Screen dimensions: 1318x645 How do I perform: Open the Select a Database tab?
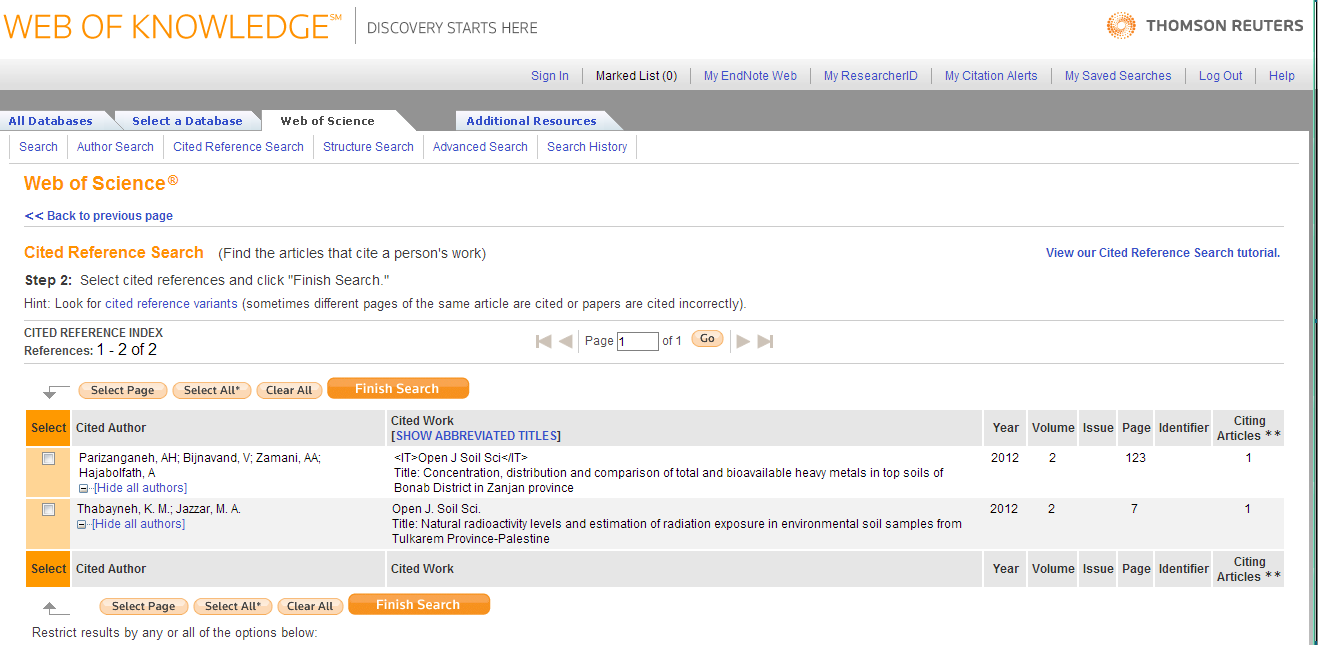pyautogui.click(x=187, y=121)
